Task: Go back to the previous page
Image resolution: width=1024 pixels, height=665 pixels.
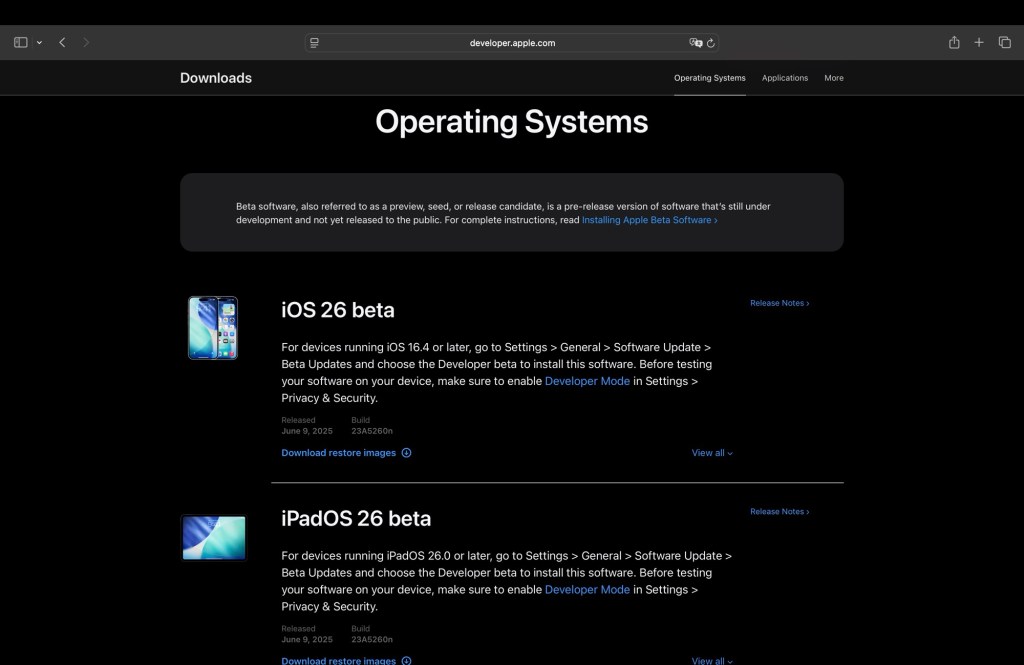Action: coord(62,43)
